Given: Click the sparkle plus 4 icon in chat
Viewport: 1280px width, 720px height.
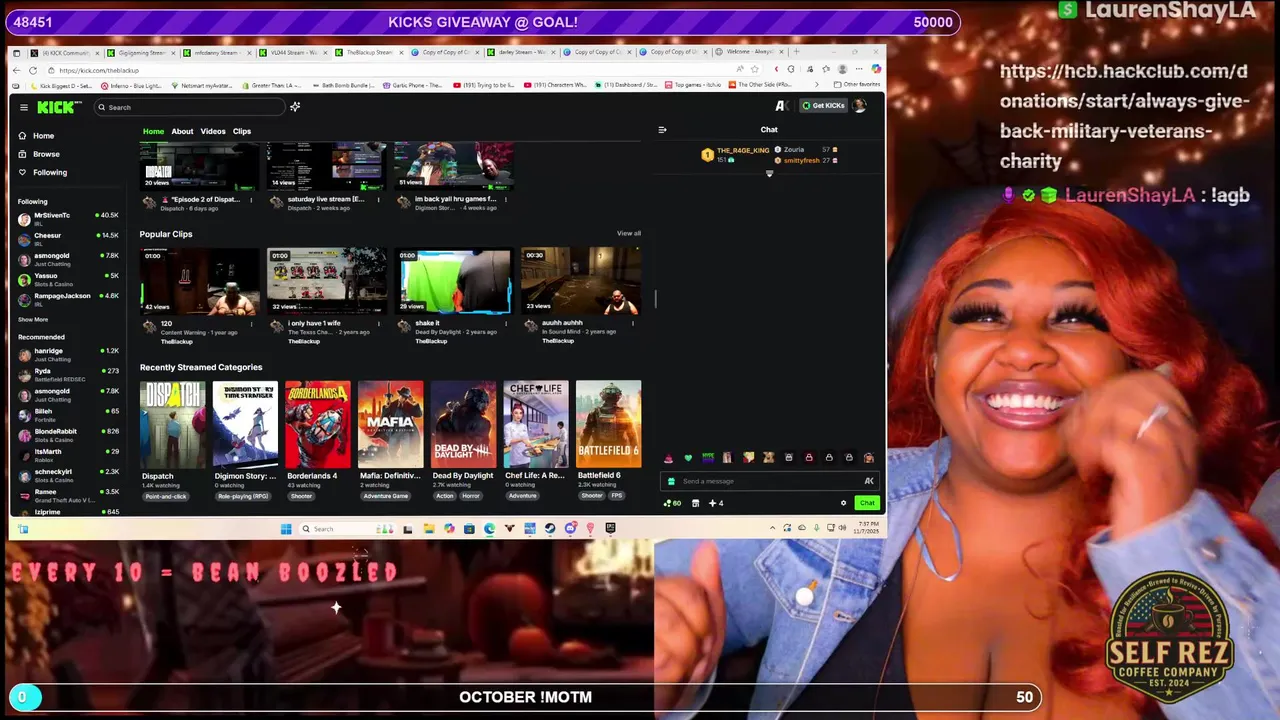Looking at the screenshot, I should coord(716,503).
